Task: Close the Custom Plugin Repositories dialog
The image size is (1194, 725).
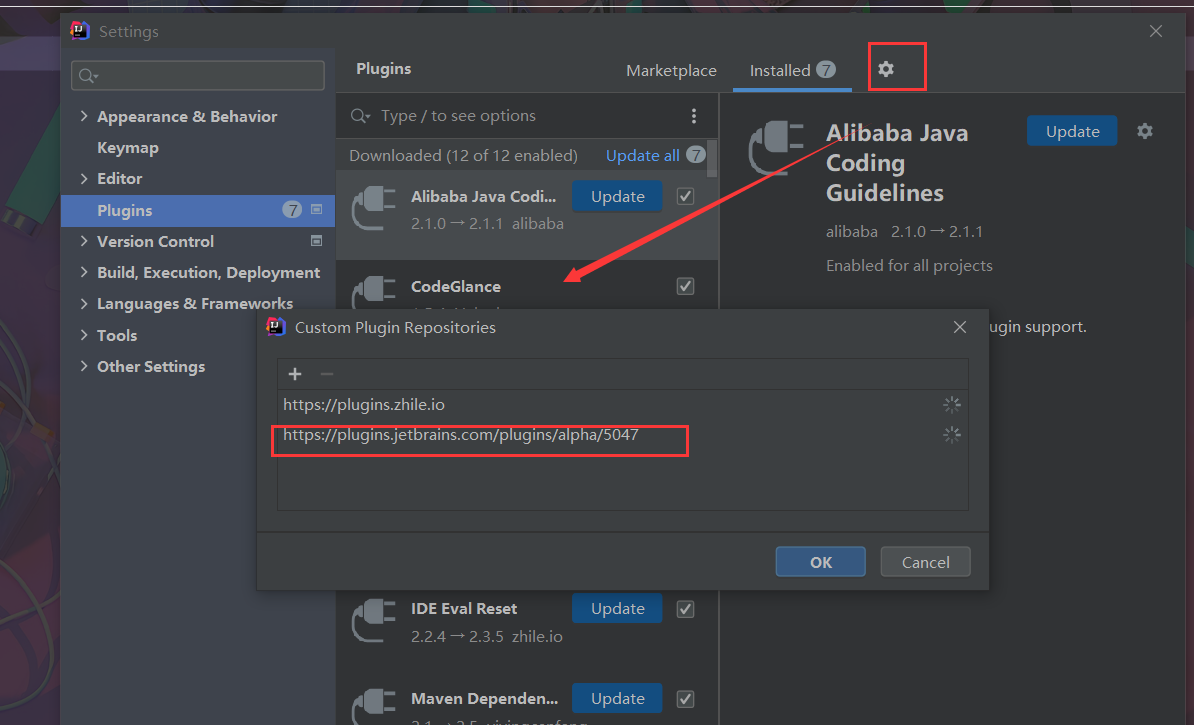Action: (x=959, y=327)
